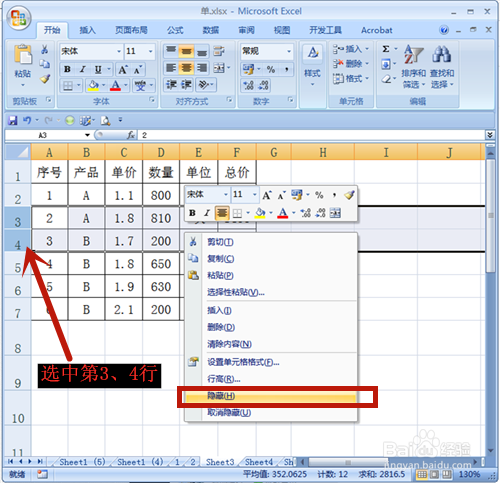Choose Format Cells in context menu

271,362
